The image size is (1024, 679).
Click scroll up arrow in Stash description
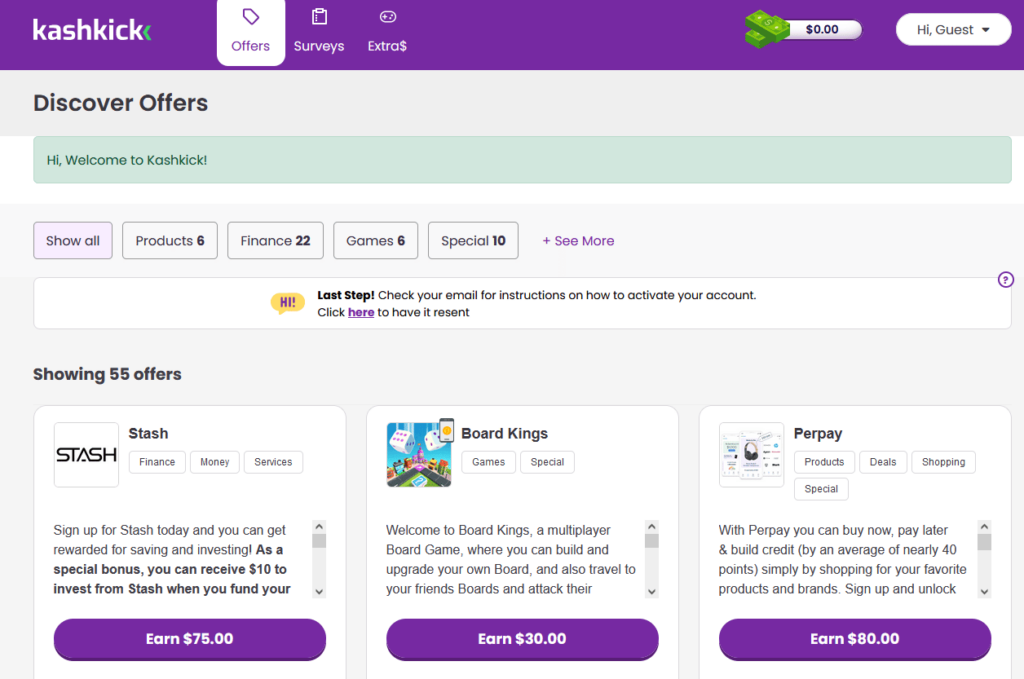(319, 526)
